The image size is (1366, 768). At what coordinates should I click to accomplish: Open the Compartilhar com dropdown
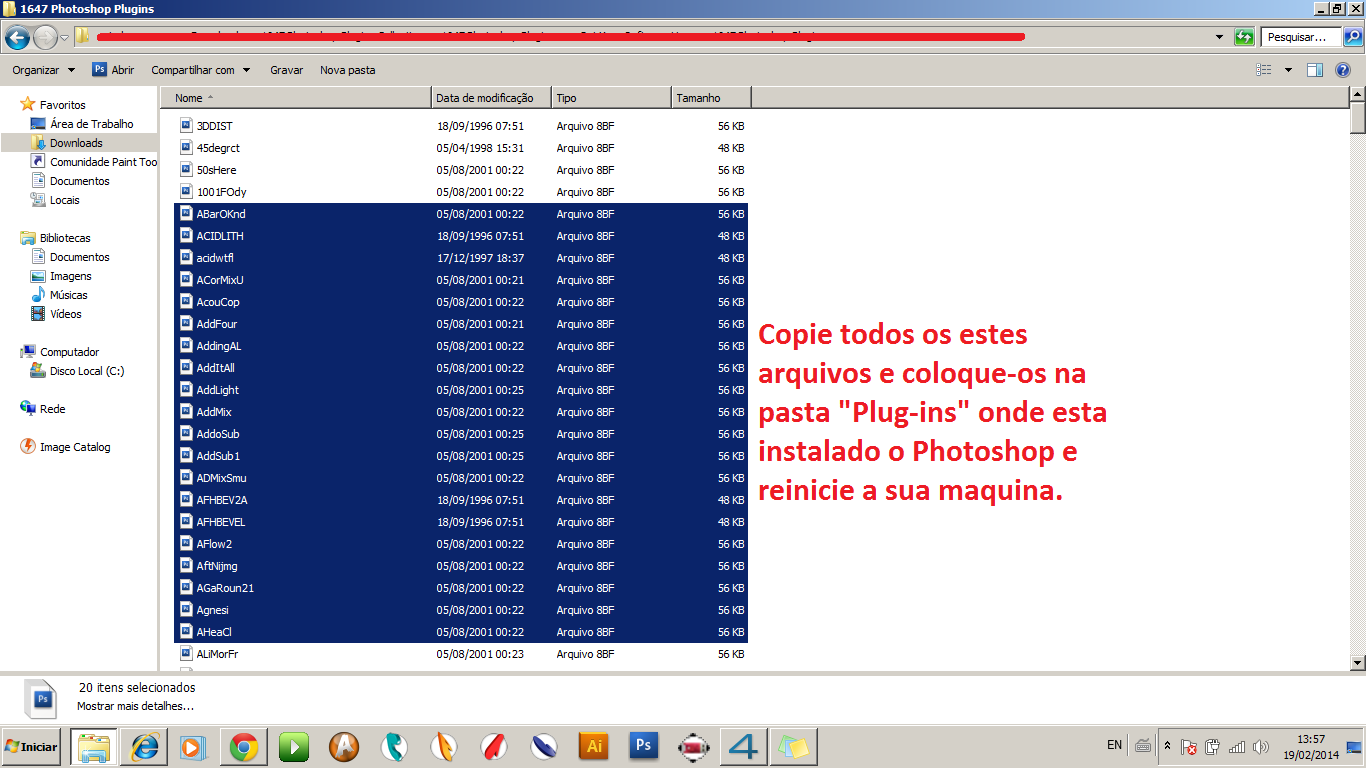pos(200,70)
